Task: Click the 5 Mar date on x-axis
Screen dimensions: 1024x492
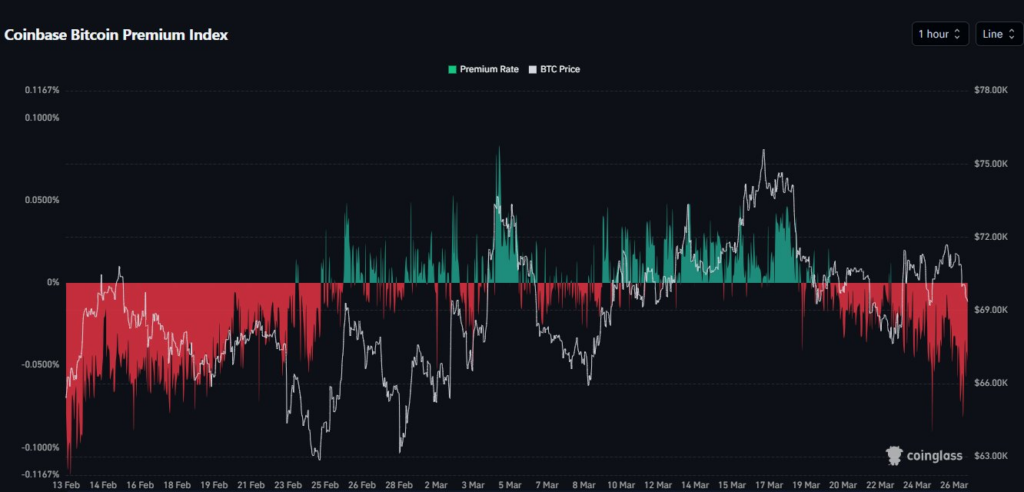Action: tap(508, 483)
